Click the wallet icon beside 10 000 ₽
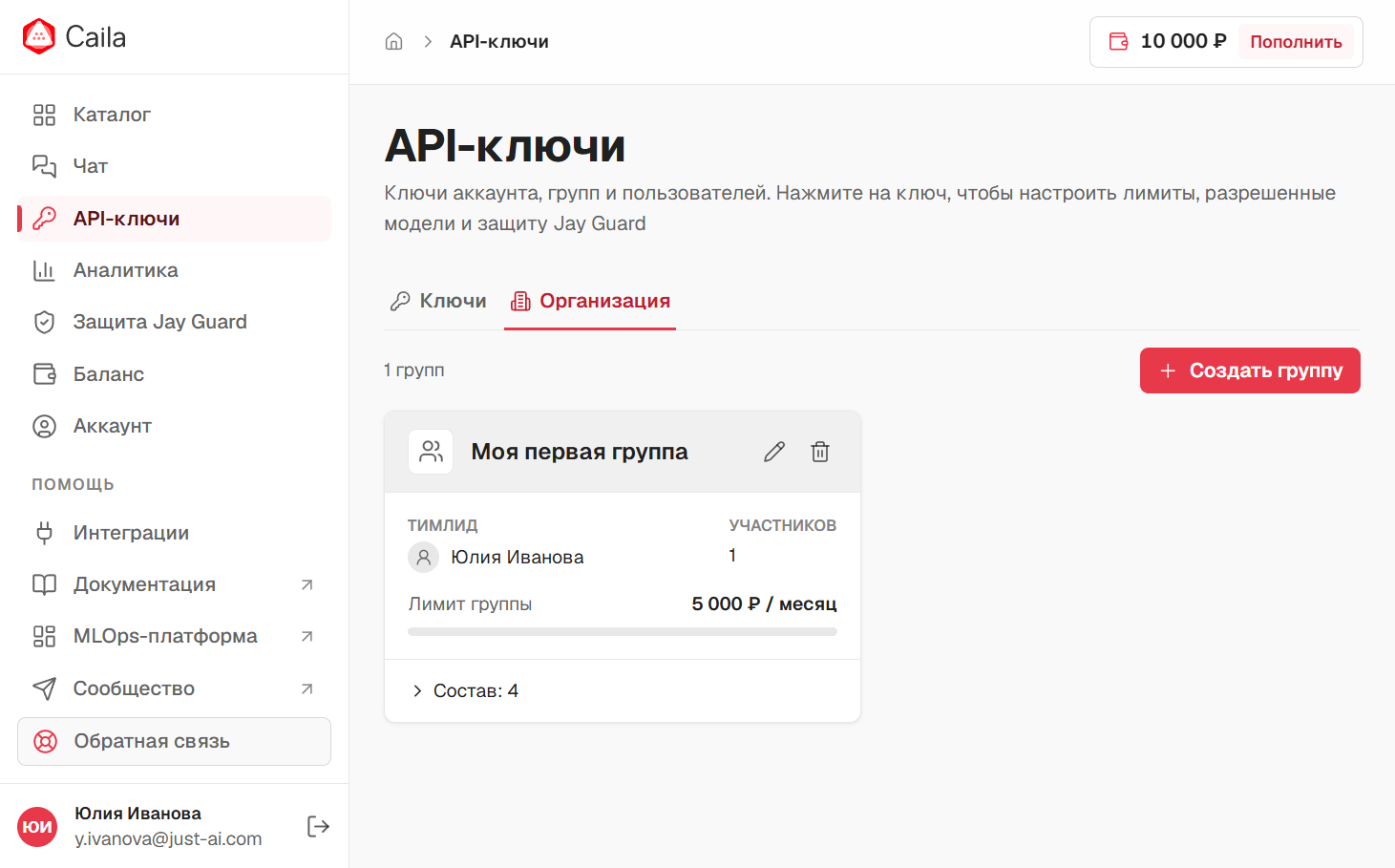Screen dimensions: 1395x868 tap(1118, 41)
